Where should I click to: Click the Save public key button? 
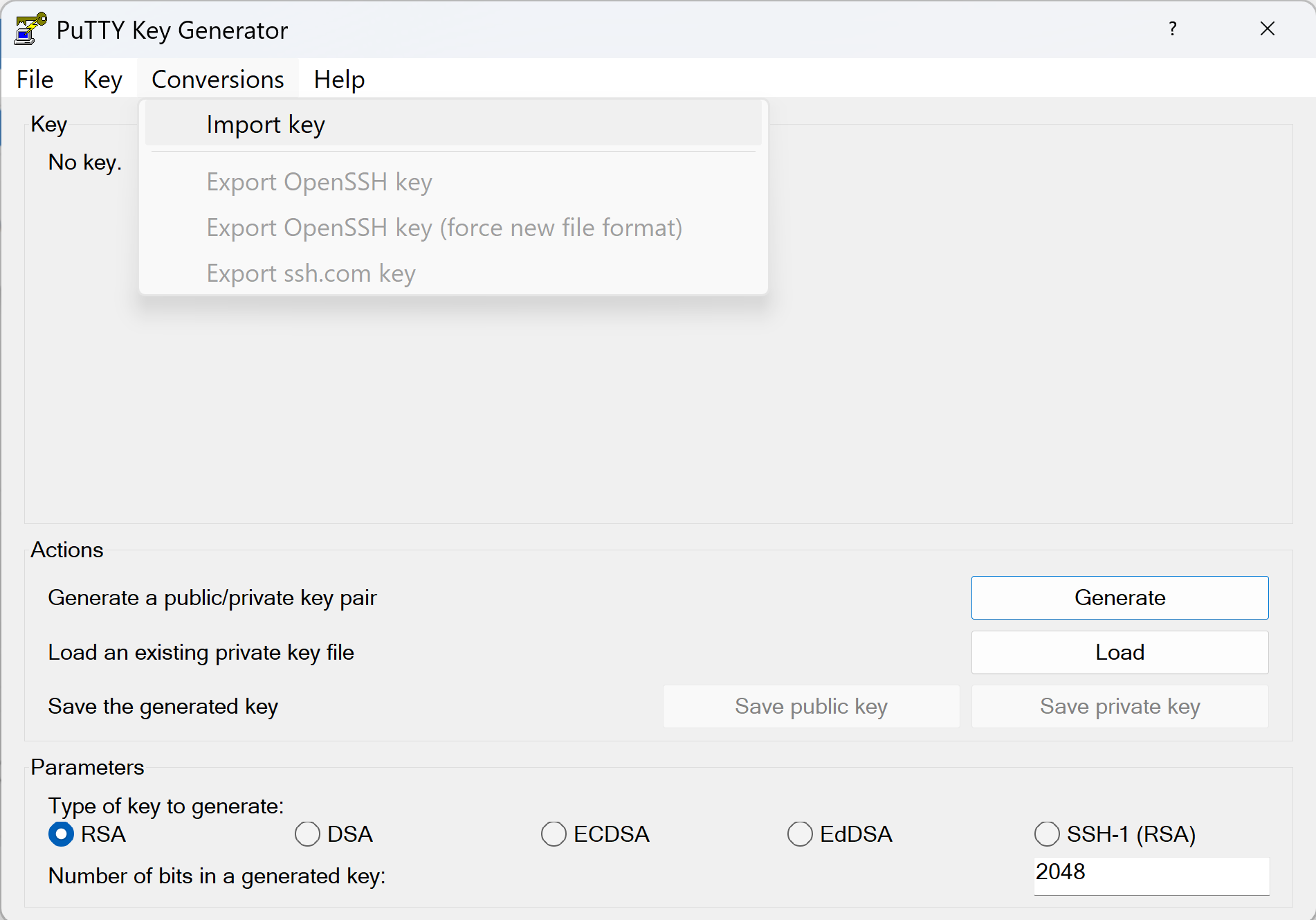tap(811, 706)
